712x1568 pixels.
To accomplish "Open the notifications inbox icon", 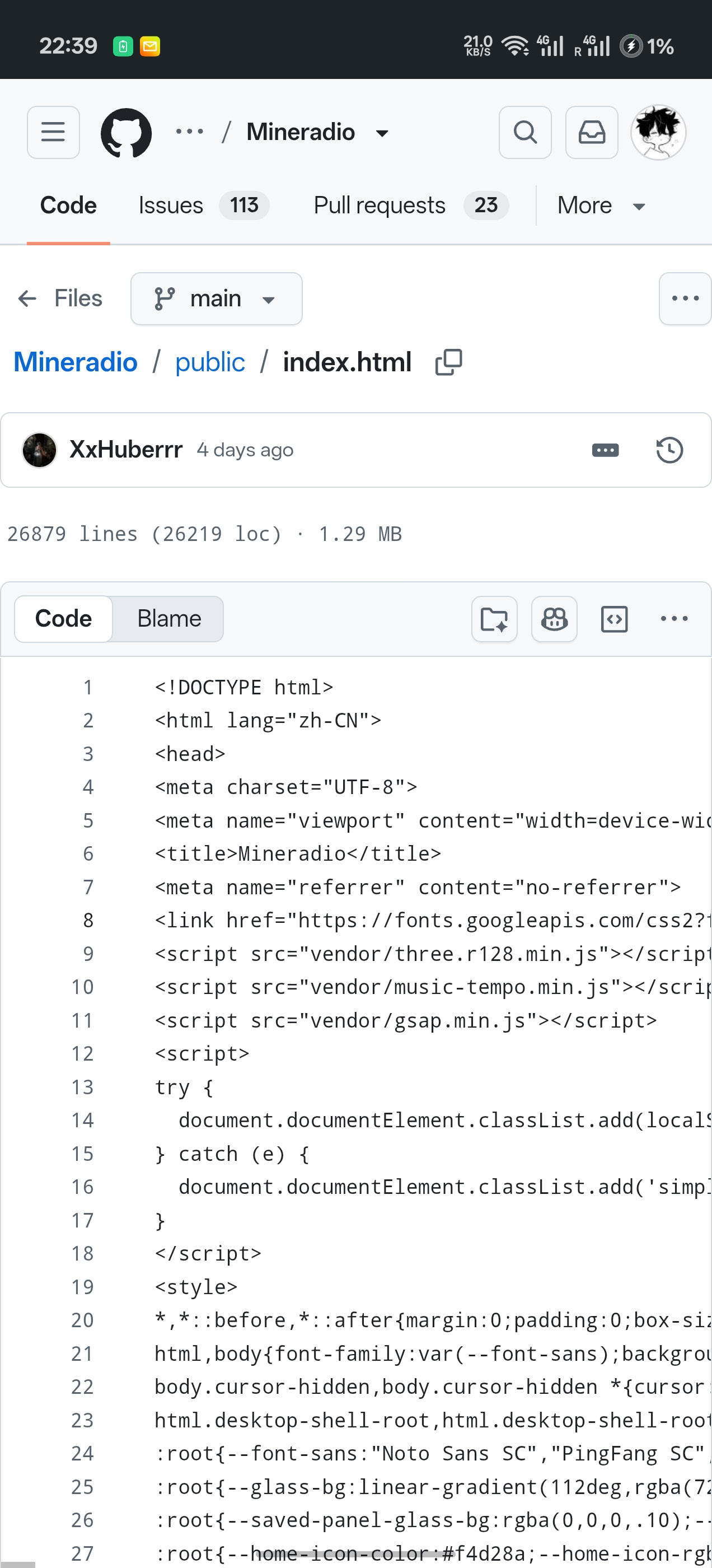I will tap(592, 132).
